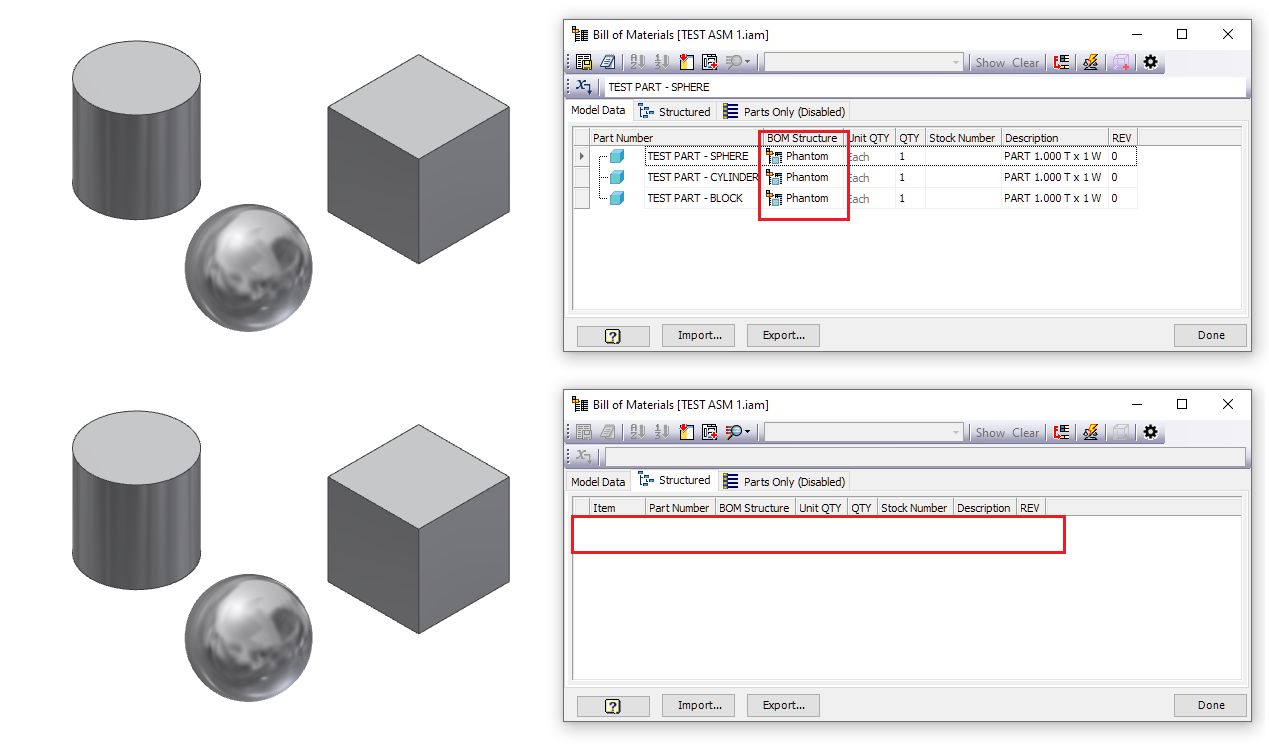Viewport: 1269px width, 750px height.
Task: Click the Parts Only (Disabled) tab
Action: pyautogui.click(x=785, y=111)
